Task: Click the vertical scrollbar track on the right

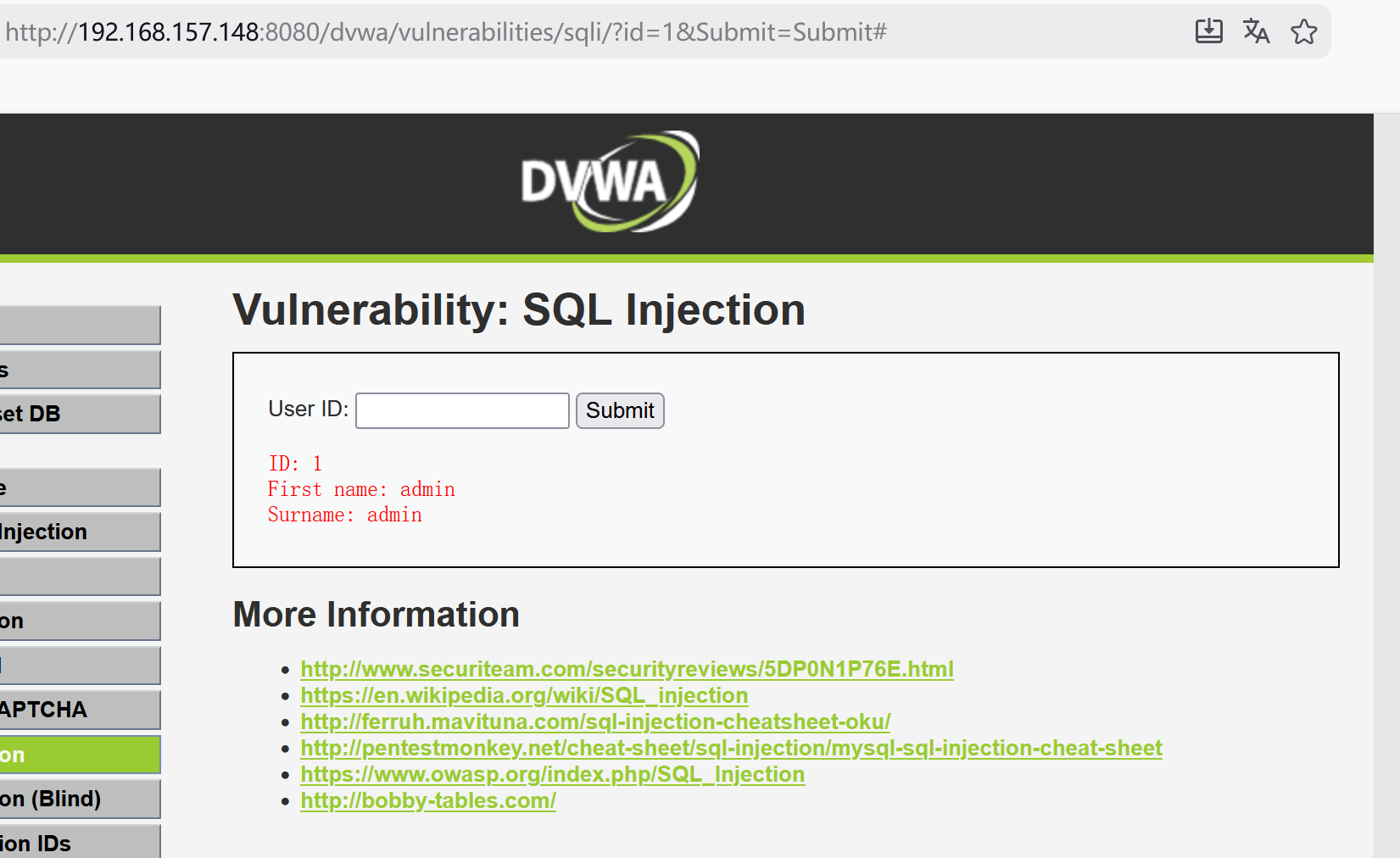Action: 1386,485
